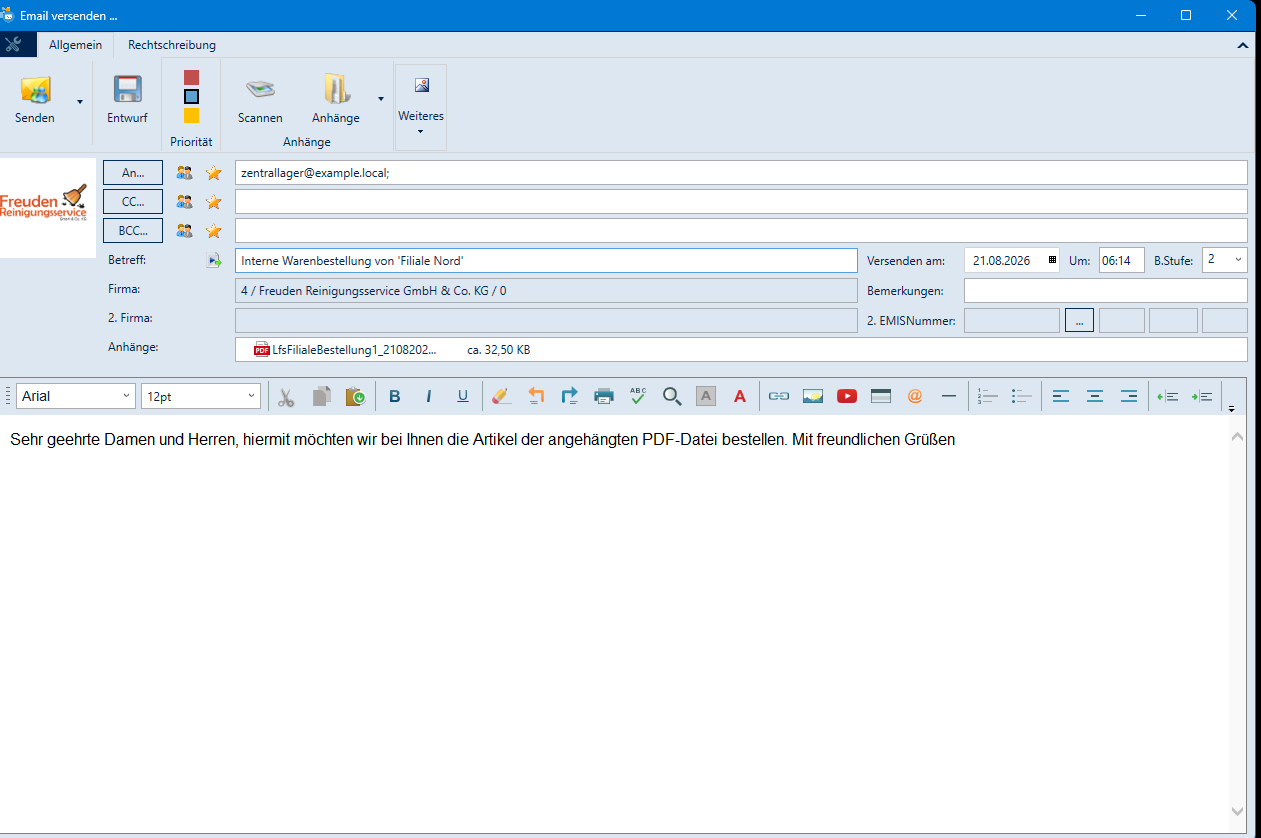The width and height of the screenshot is (1261, 838).
Task: Open the tools wrench menu
Action: pyautogui.click(x=13, y=45)
